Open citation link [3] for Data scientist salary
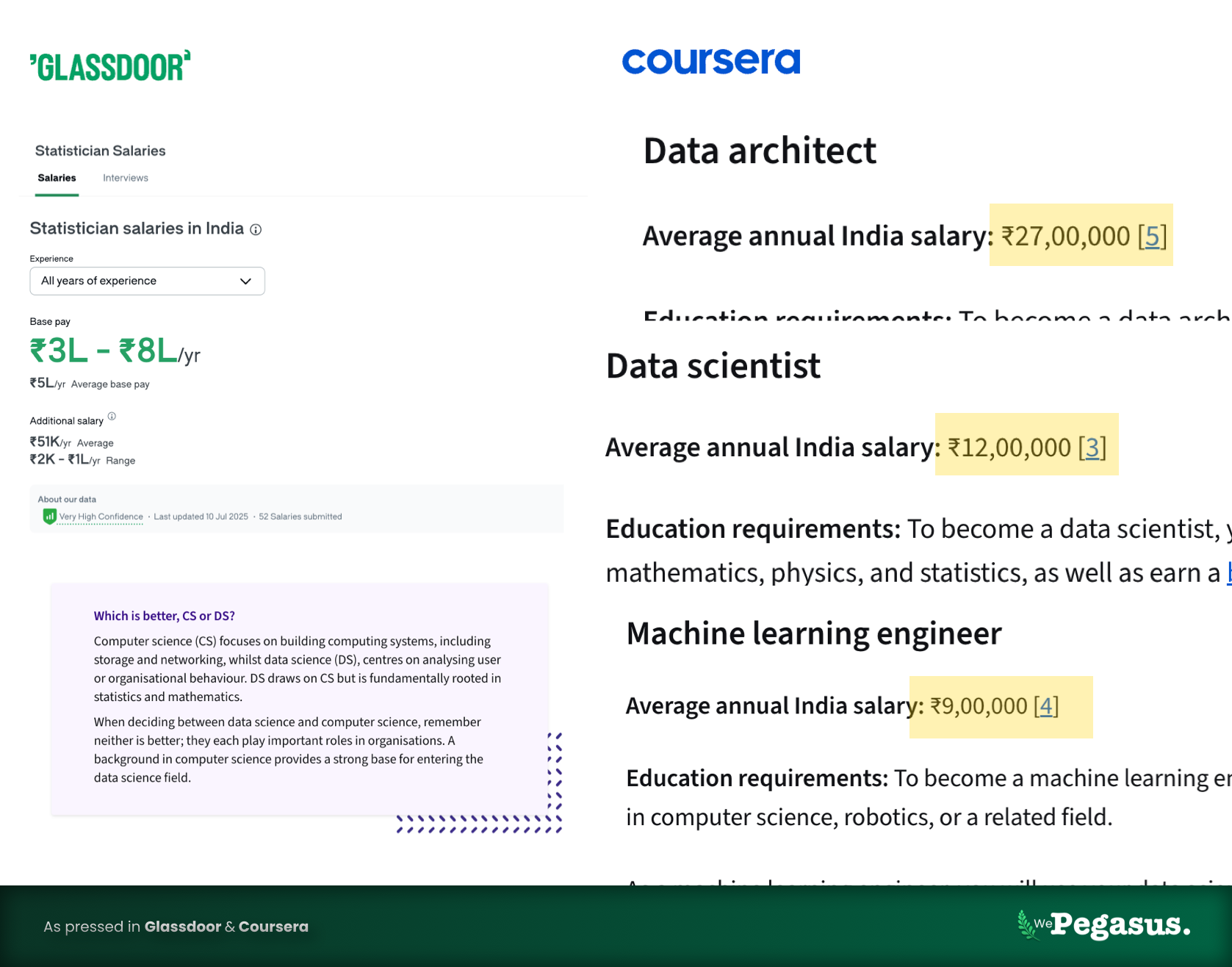 (1092, 447)
